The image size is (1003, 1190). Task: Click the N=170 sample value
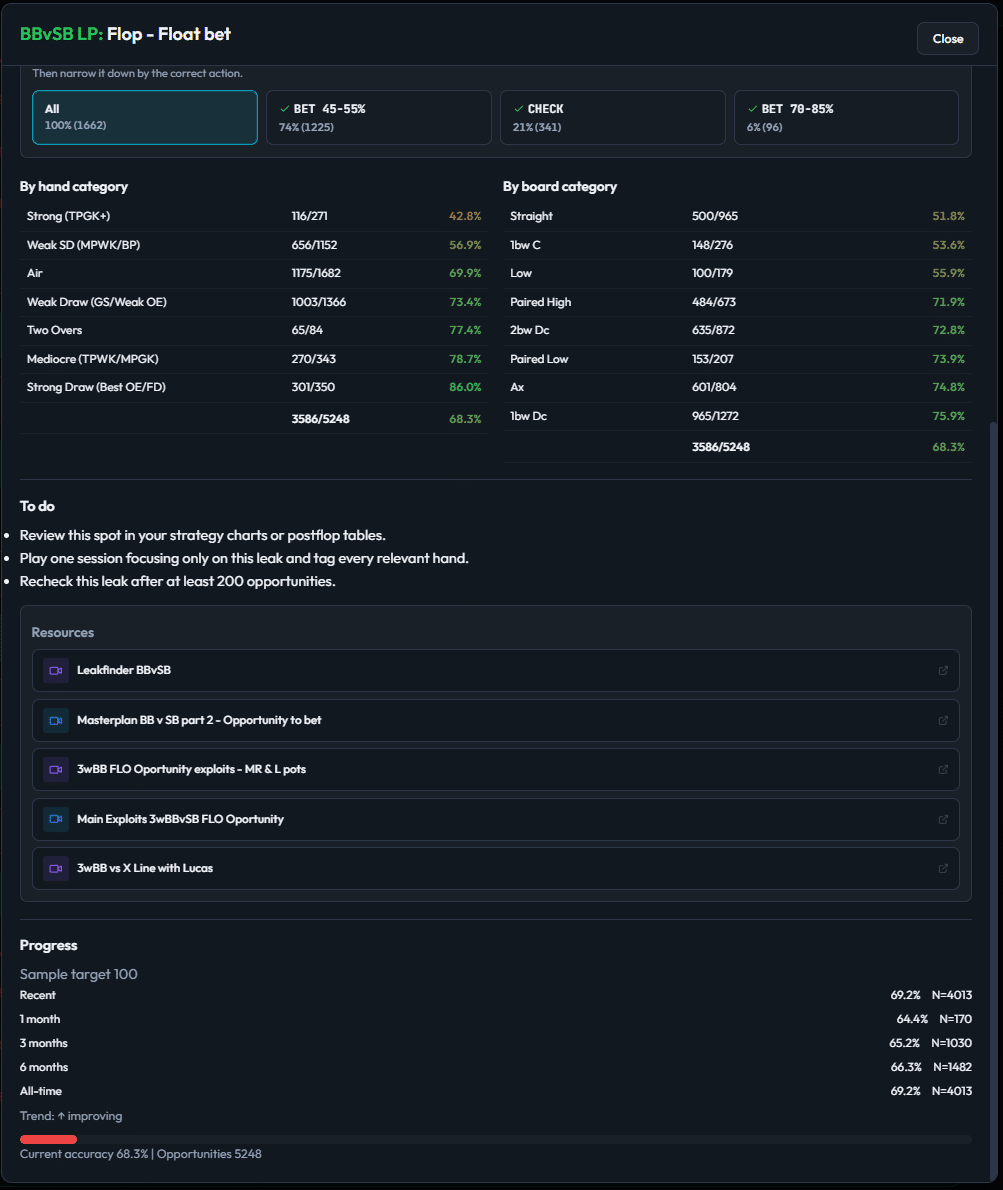click(x=955, y=1019)
